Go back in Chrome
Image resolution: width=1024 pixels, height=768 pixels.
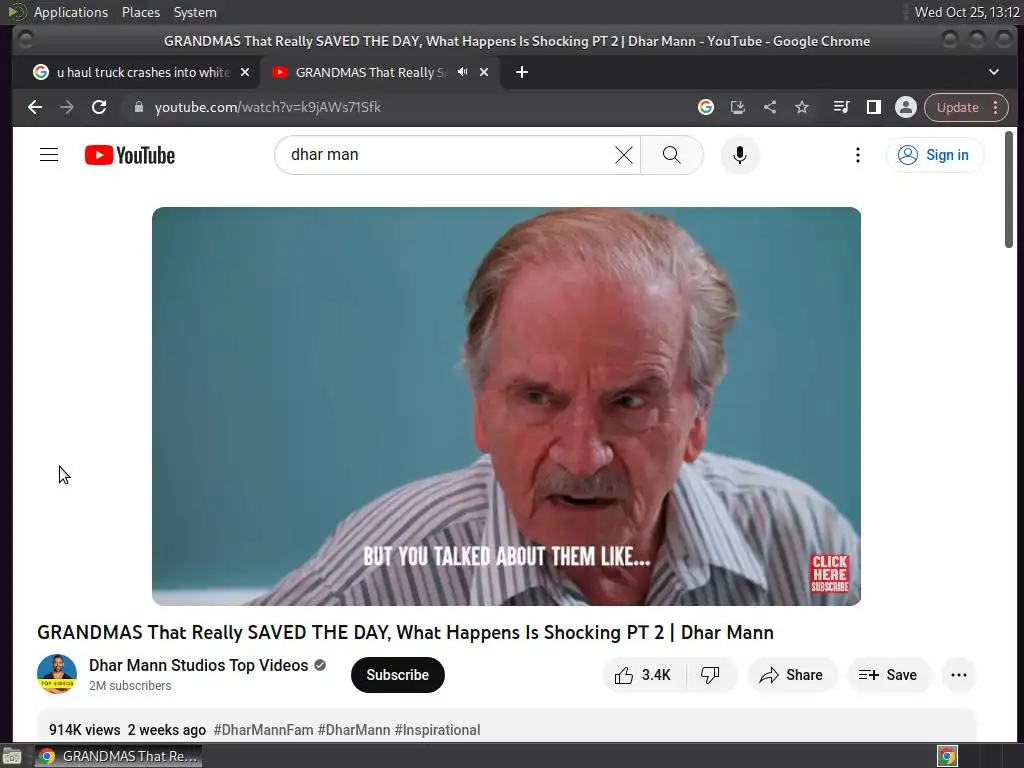[35, 107]
